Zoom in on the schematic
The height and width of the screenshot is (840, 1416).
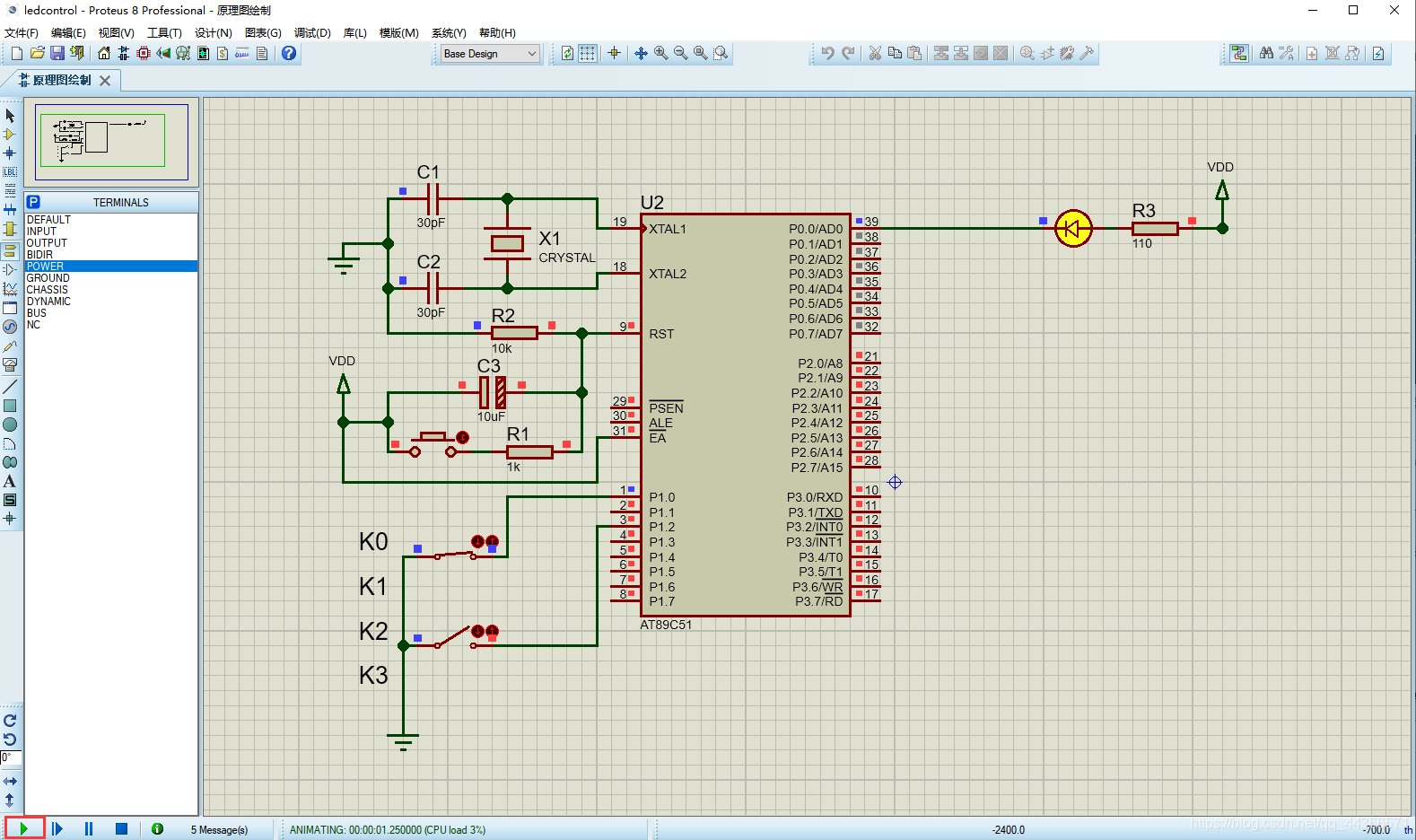(x=661, y=54)
